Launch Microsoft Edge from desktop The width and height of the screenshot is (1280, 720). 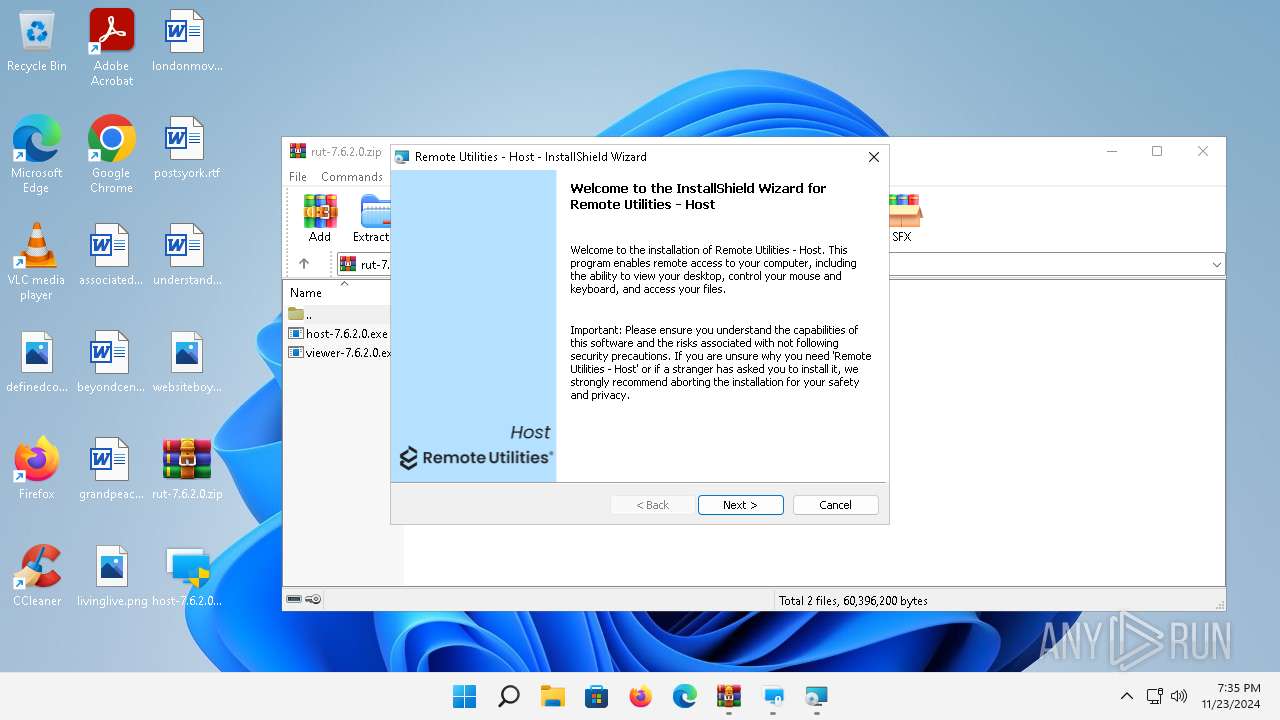(x=37, y=155)
